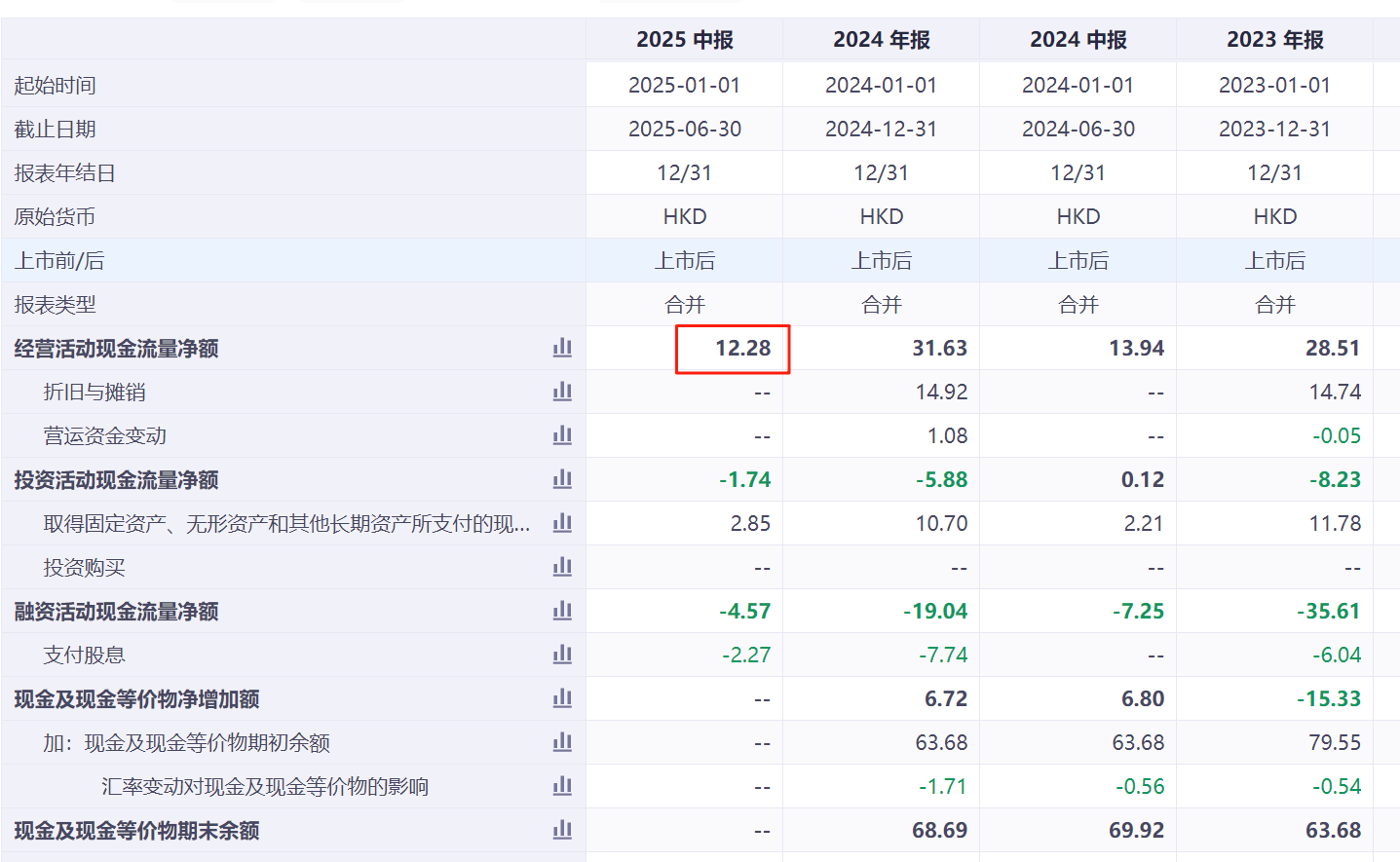Choose the 2023 年报 column header

1274,40
